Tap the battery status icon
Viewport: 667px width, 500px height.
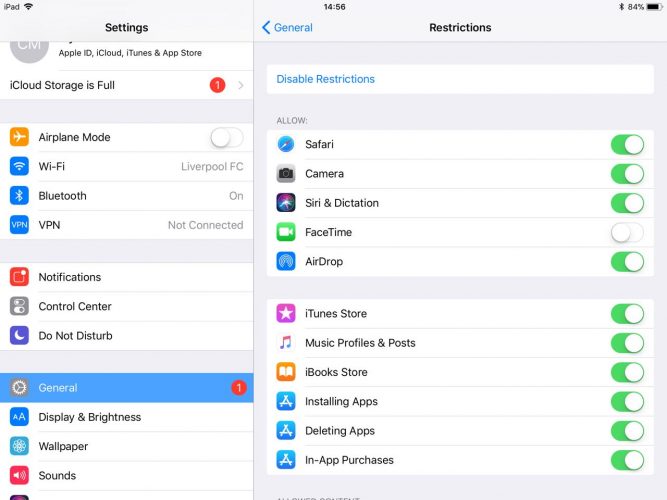[x=655, y=7]
